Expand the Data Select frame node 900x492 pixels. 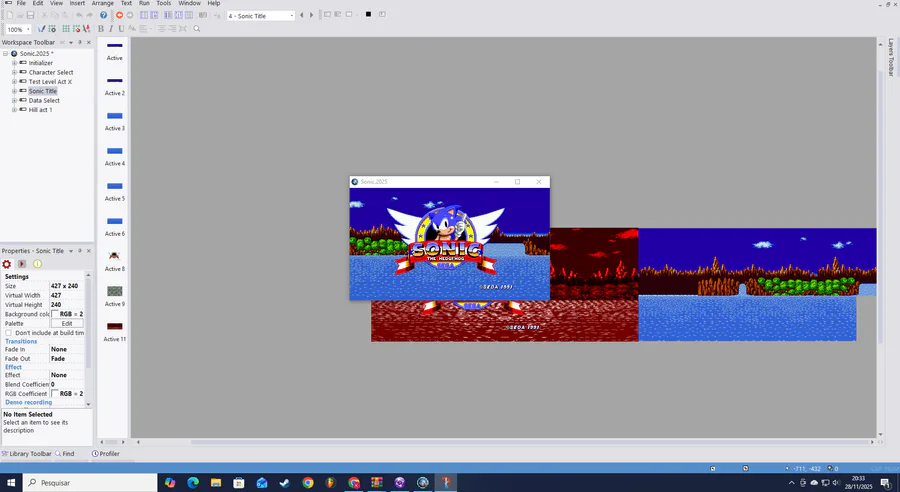[14, 100]
